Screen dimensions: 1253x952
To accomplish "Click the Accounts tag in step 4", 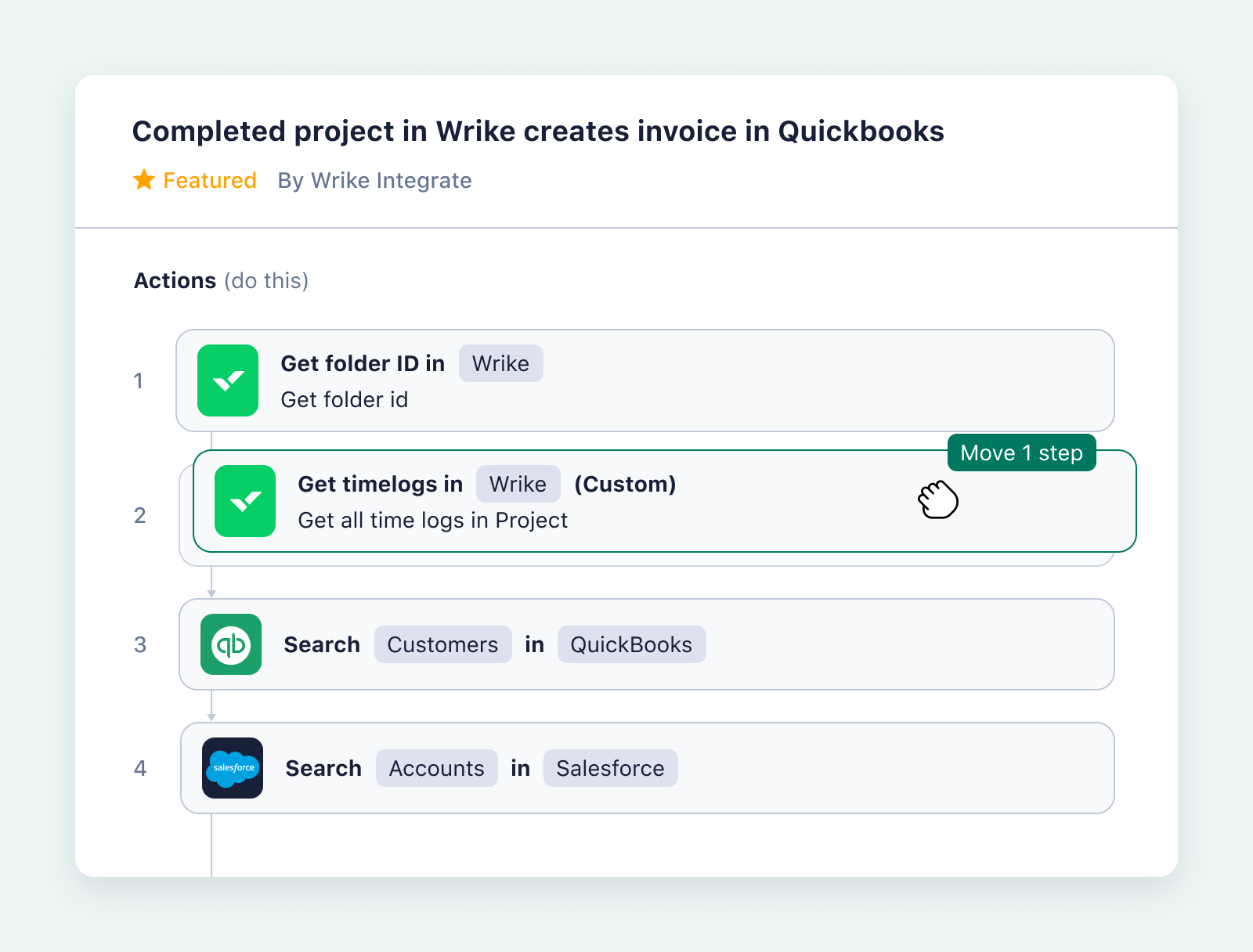I will pos(437,768).
